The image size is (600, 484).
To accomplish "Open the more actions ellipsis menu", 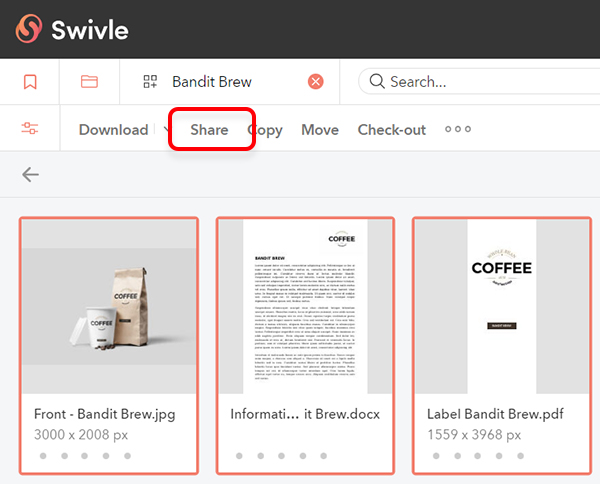I will tap(458, 129).
